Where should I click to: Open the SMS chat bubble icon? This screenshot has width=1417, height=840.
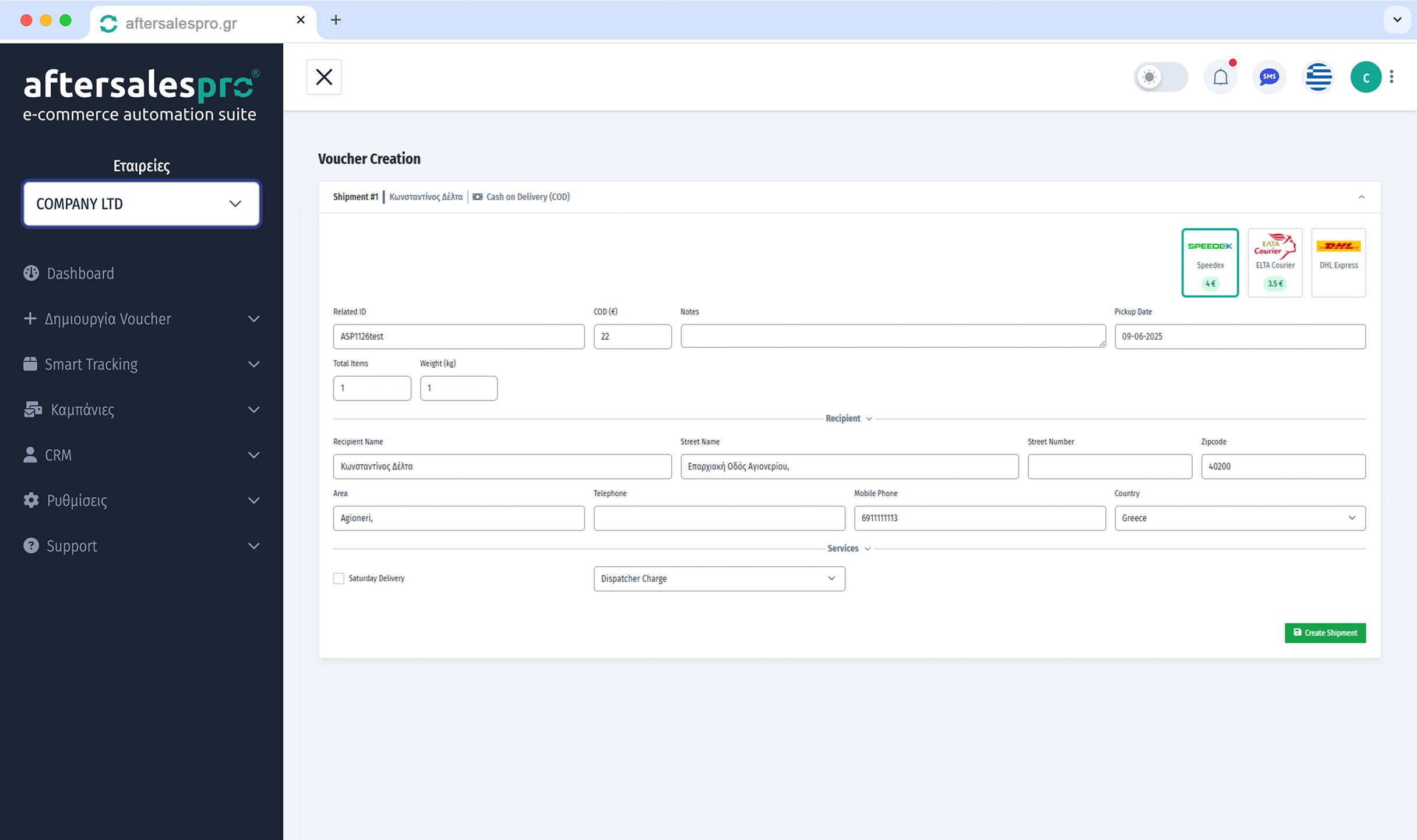1269,77
